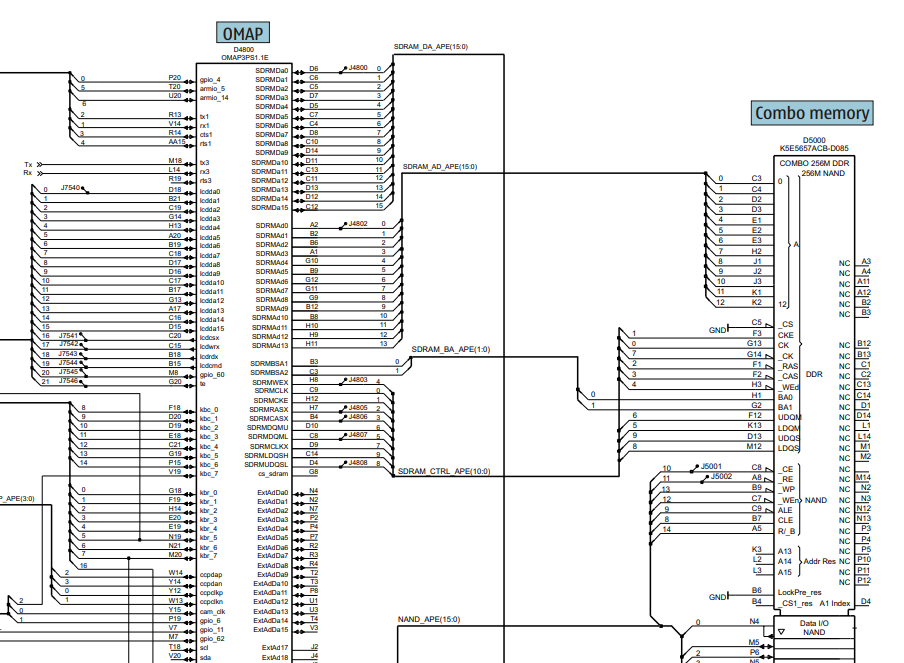Click test point J4803
The image size is (904, 663).
coord(357,379)
